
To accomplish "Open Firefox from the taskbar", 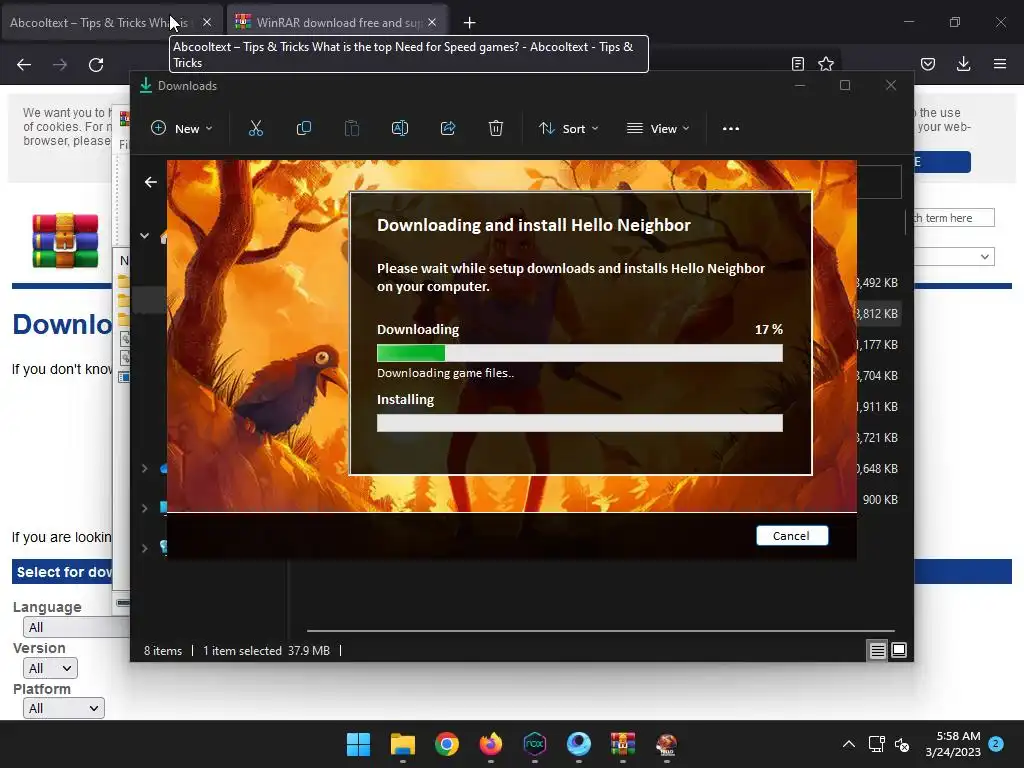I will (490, 744).
